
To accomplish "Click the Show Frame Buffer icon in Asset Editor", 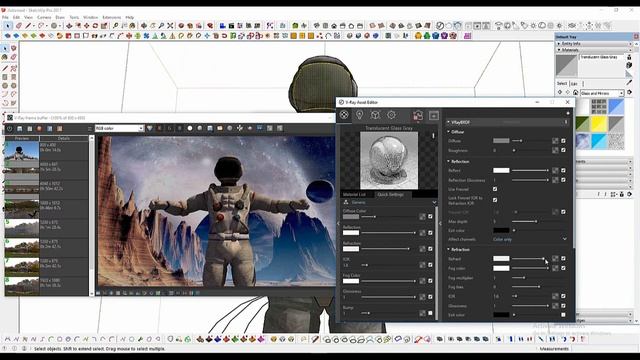I will [433, 116].
